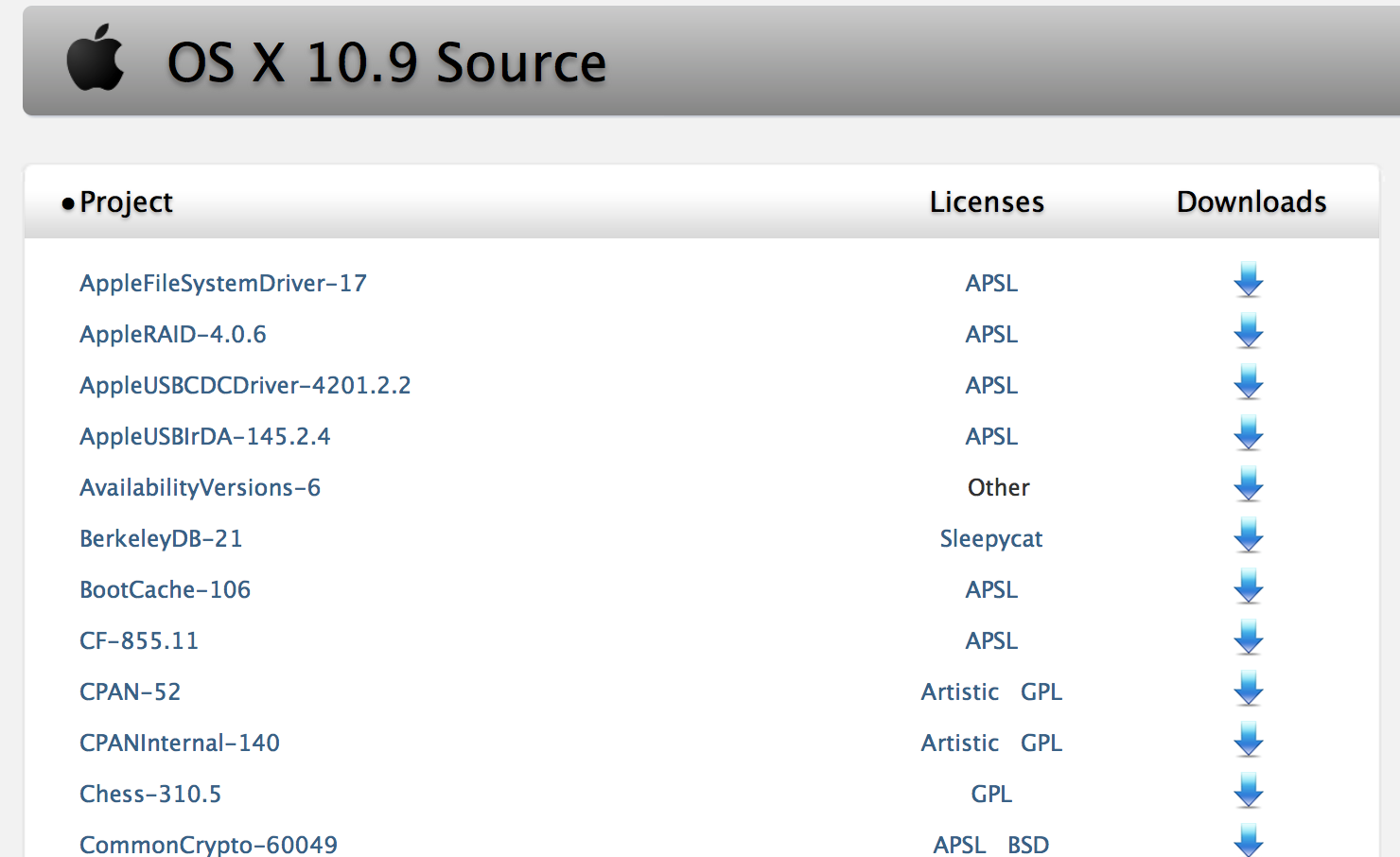Download AppleUSBCDCDriver-4201.2.2 via its arrow icon
Screen dimensions: 1400x857
point(1248,384)
